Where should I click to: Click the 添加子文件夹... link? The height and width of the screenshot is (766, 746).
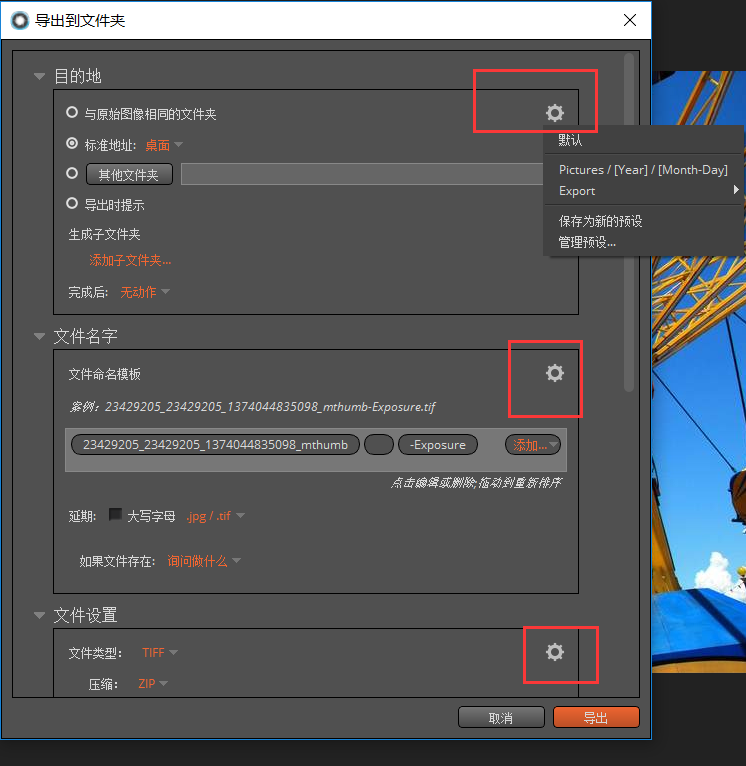130,260
